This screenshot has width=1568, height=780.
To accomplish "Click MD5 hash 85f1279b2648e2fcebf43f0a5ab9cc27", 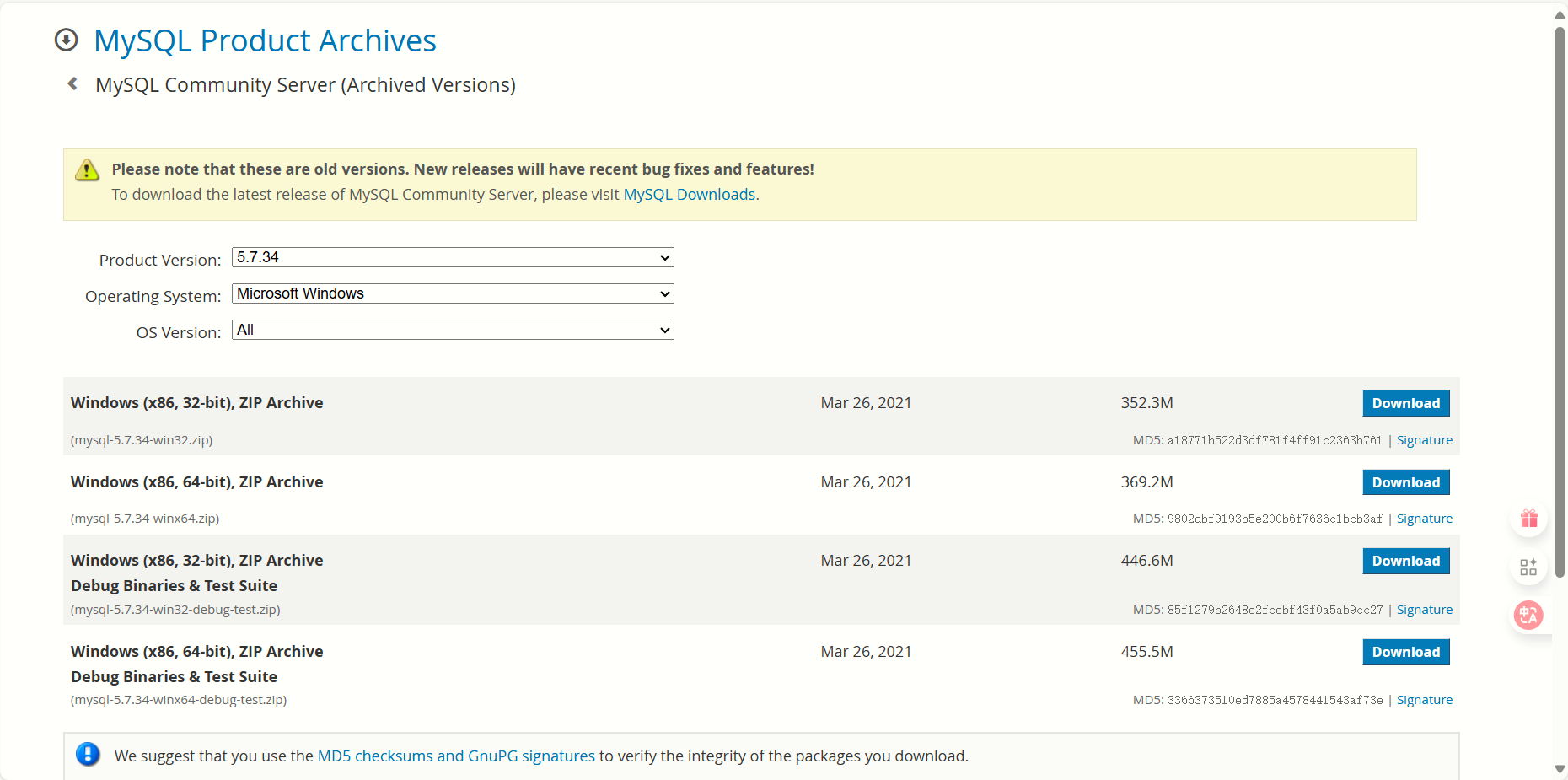I will (1275, 610).
